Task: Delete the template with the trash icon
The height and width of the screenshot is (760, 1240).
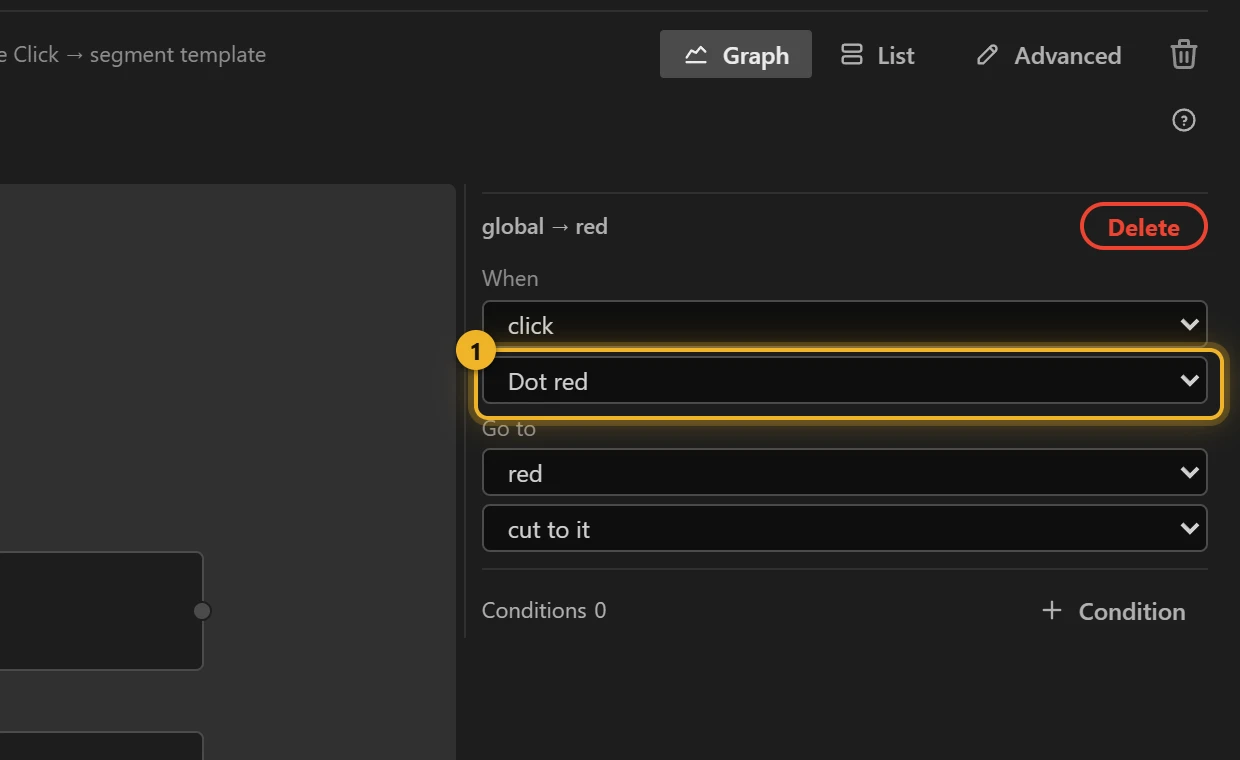Action: pos(1184,54)
